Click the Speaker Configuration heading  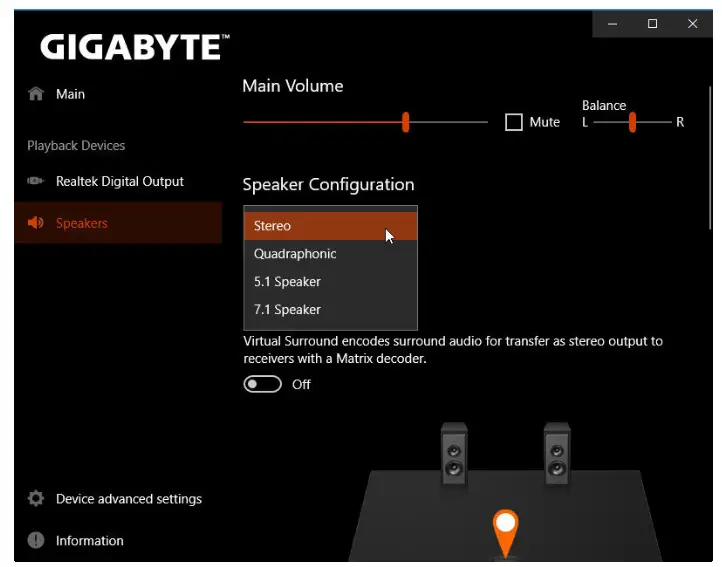328,184
